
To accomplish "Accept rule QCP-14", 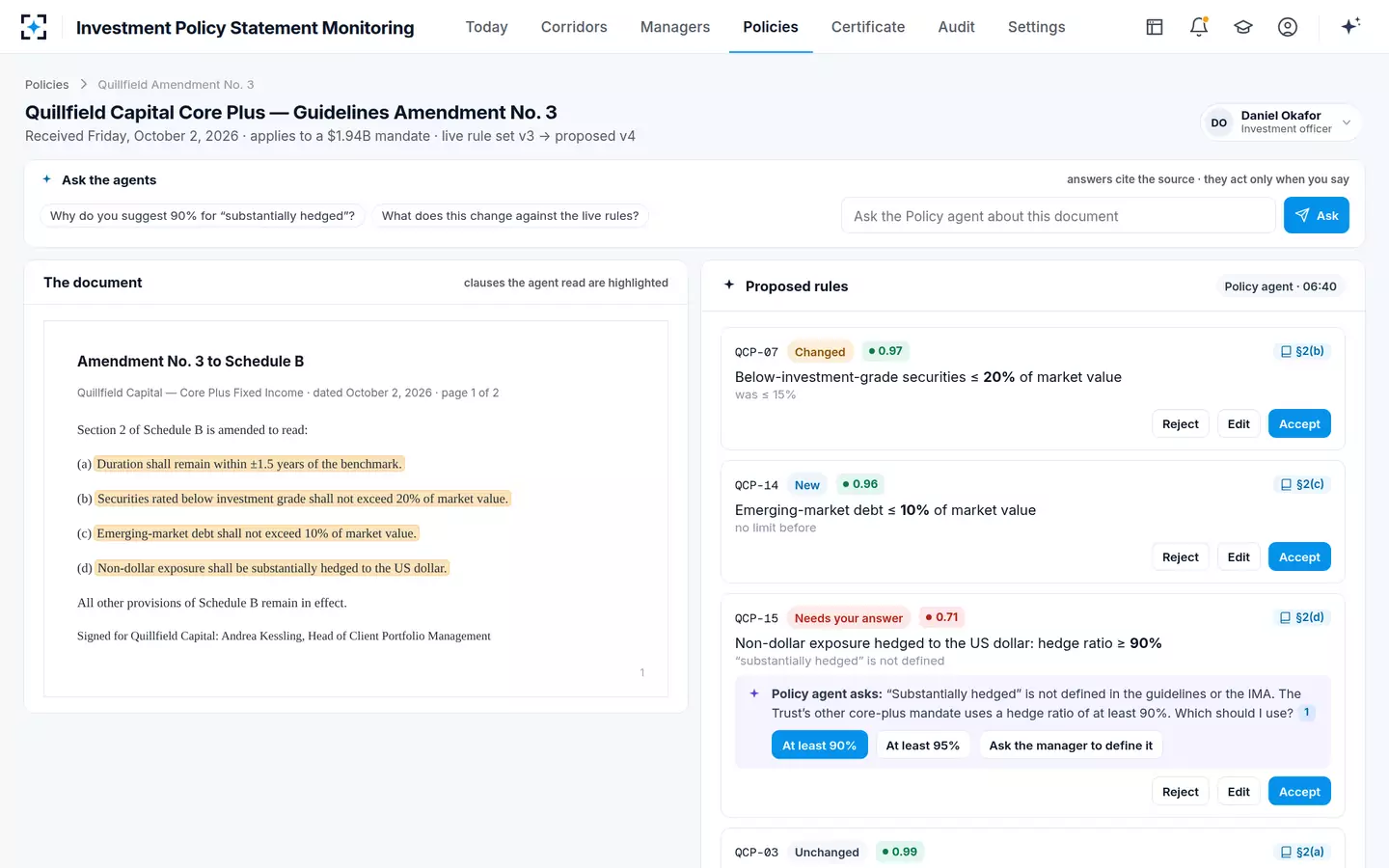I will 1299,556.
